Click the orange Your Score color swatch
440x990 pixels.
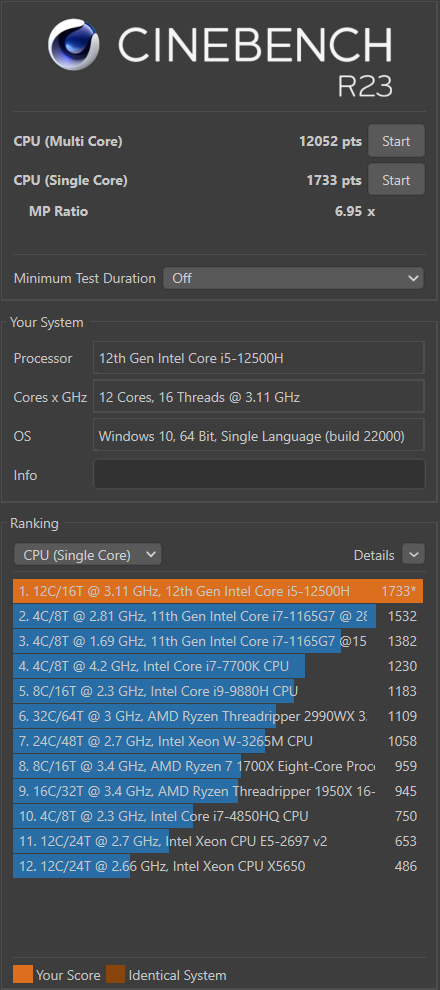[x=23, y=974]
